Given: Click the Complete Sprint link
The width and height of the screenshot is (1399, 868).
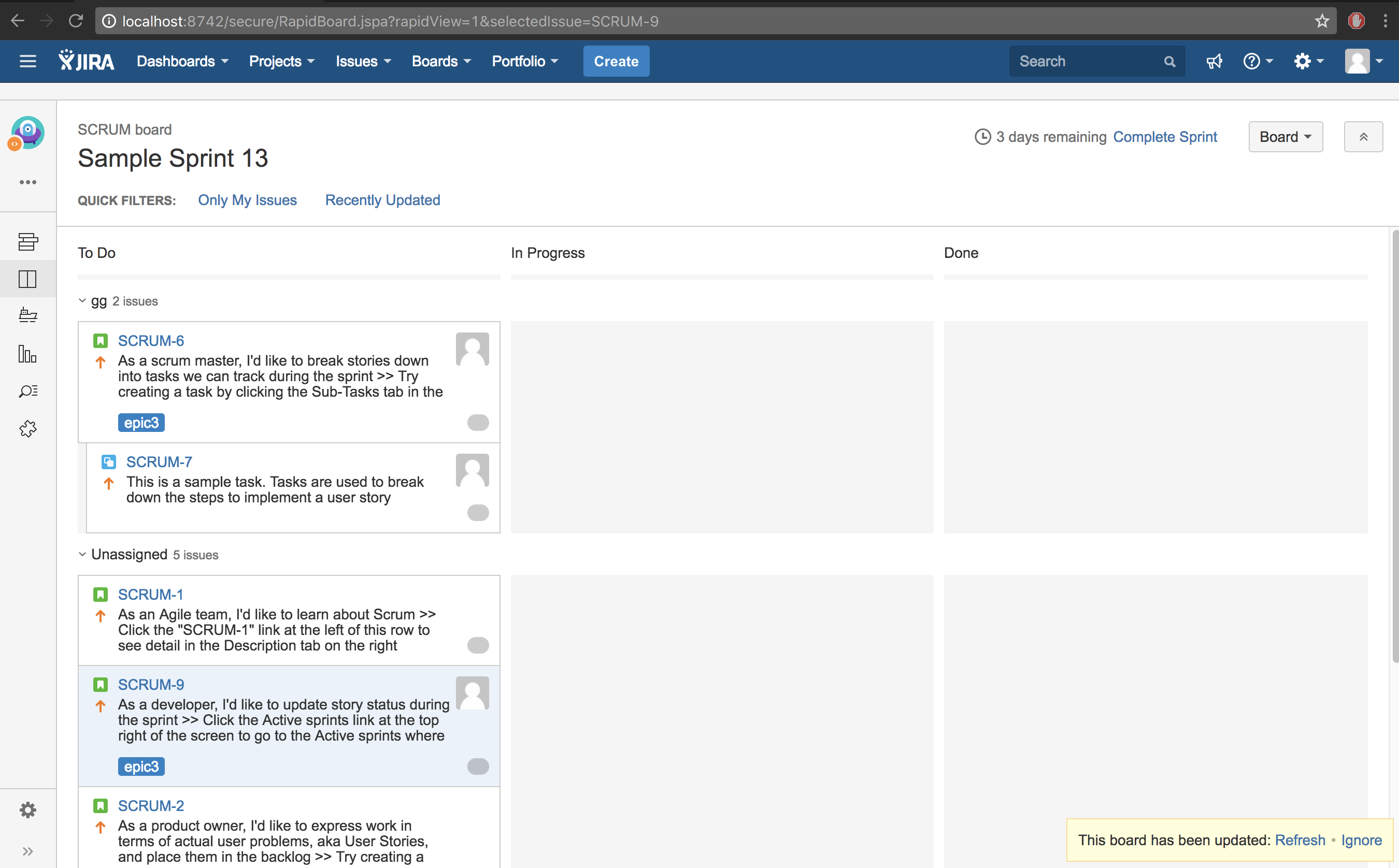Looking at the screenshot, I should pyautogui.click(x=1164, y=137).
